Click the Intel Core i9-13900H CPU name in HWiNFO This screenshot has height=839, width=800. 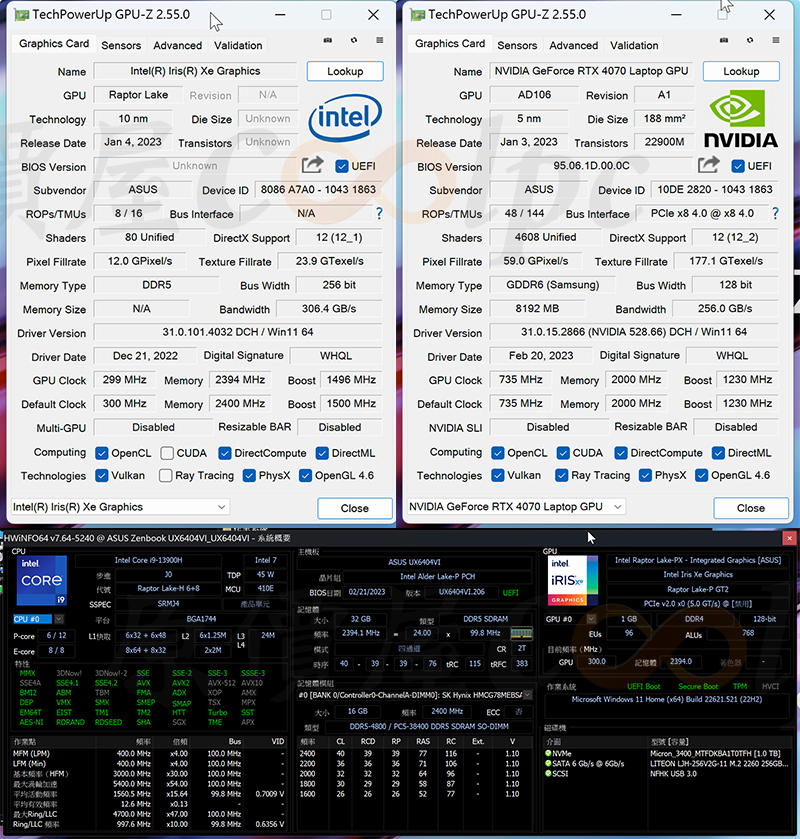pos(148,560)
